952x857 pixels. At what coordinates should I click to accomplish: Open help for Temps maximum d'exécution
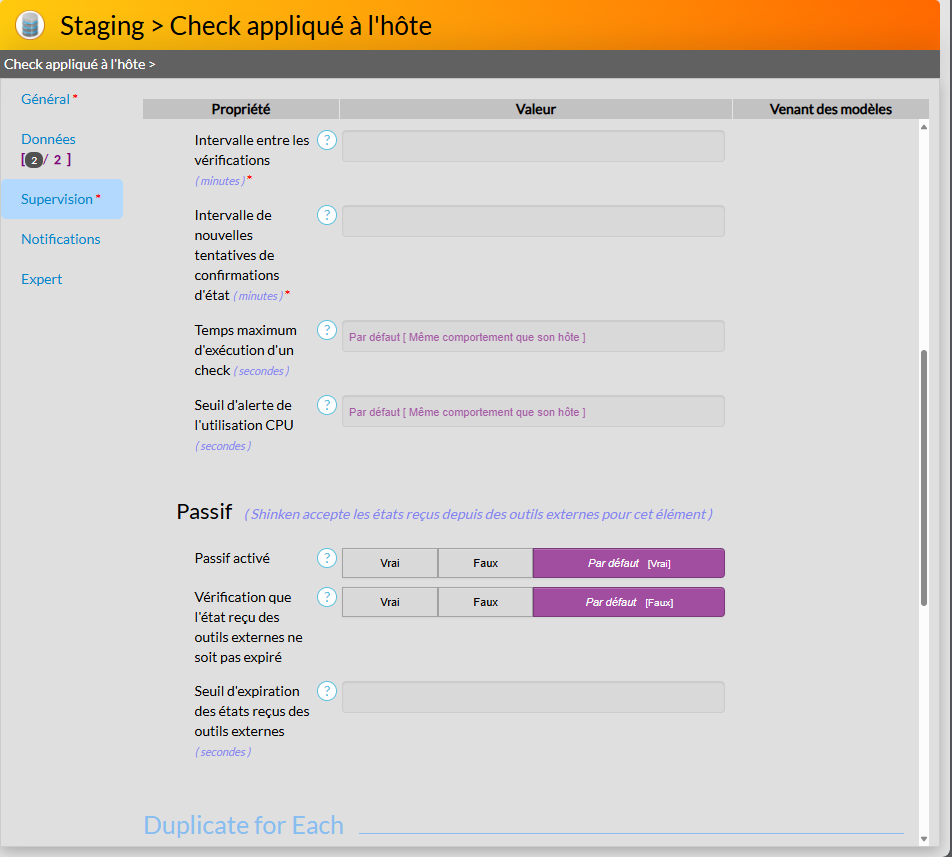[326, 330]
